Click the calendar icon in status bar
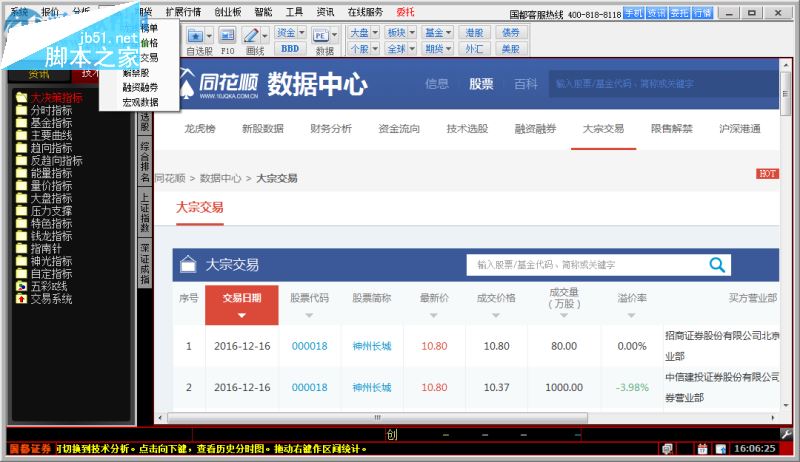 coord(703,449)
